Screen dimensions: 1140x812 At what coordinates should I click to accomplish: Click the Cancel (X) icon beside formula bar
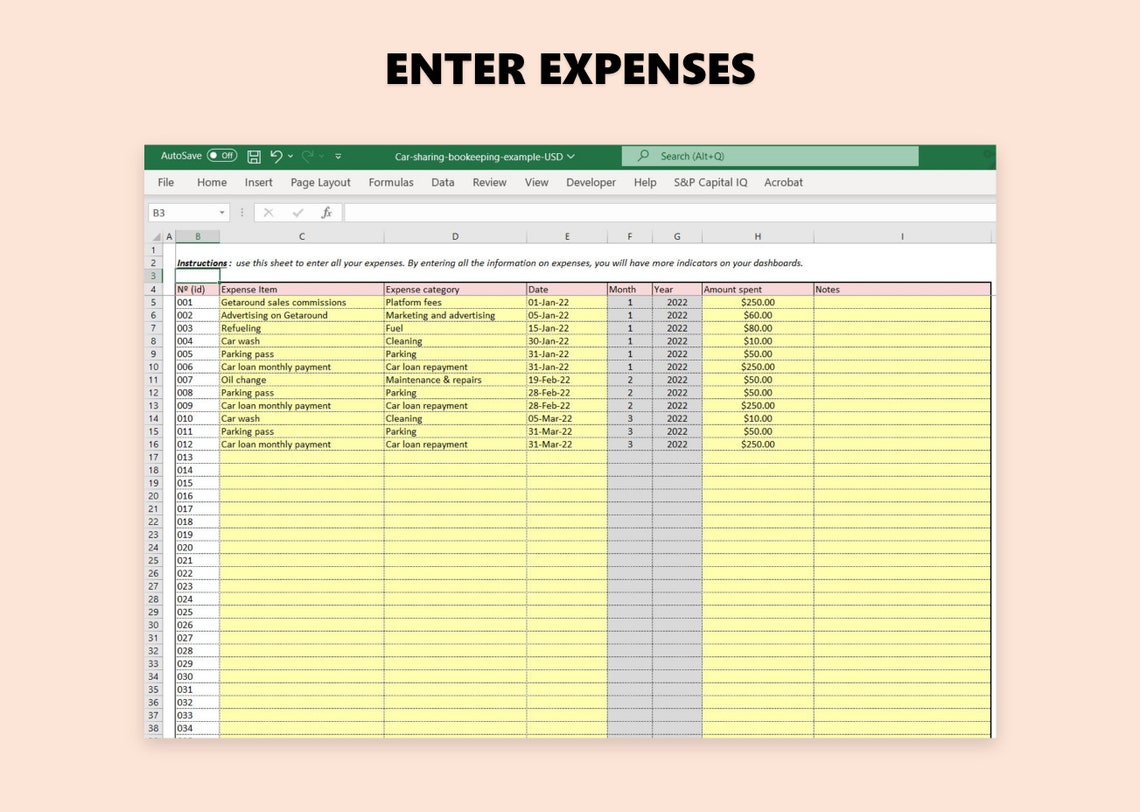click(268, 212)
